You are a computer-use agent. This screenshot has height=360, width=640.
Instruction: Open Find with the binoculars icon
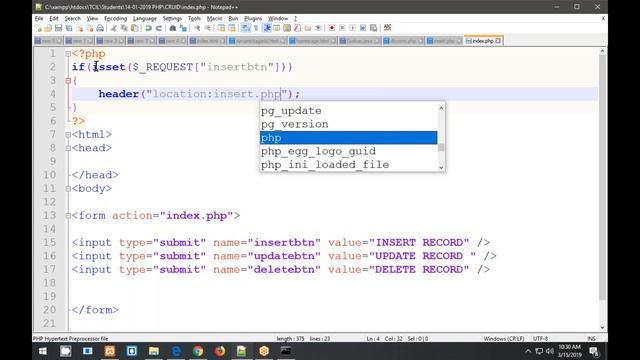click(x=173, y=28)
